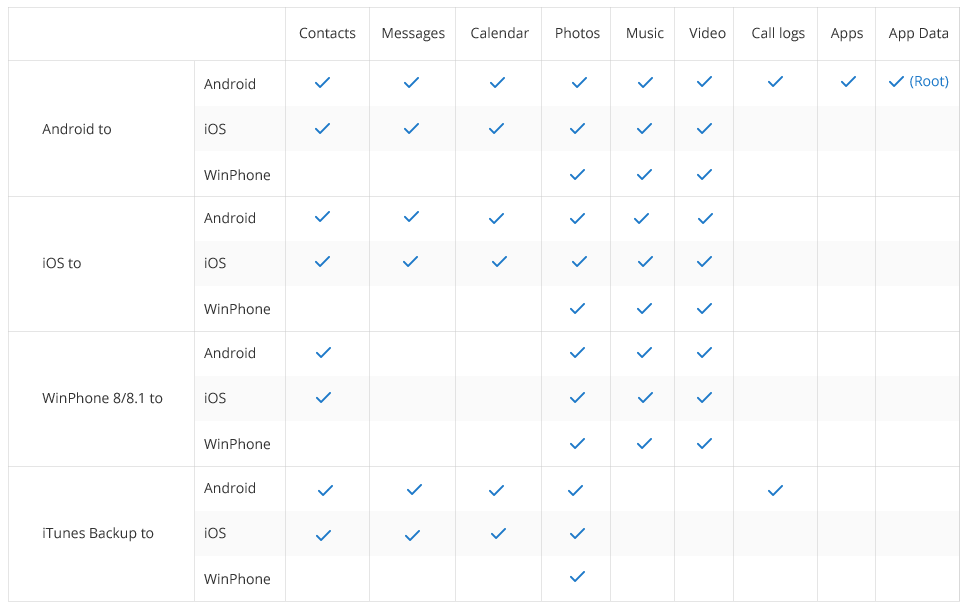Click the "Android to" row group label
Screen dimensions: 966x608
click(77, 129)
